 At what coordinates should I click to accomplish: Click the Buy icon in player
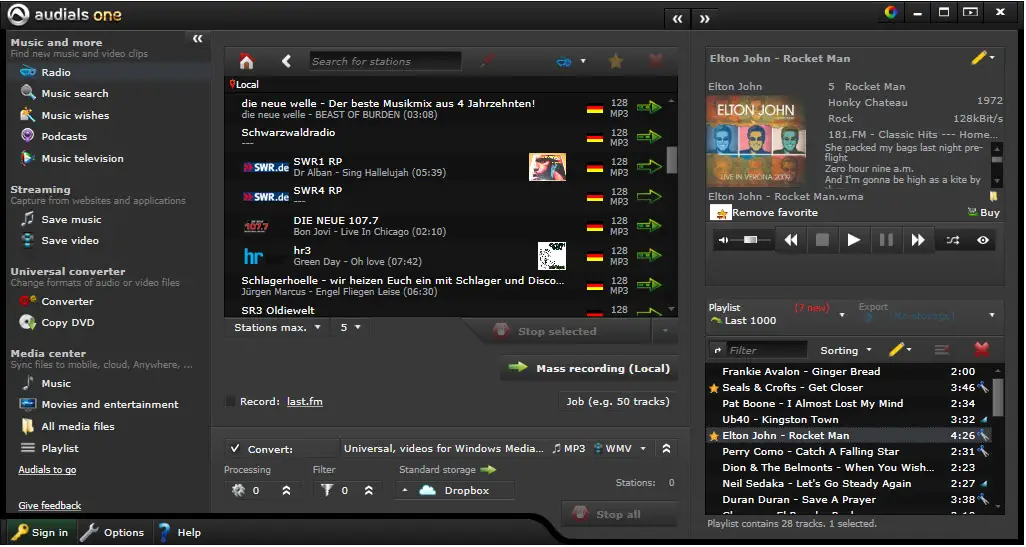click(x=984, y=213)
